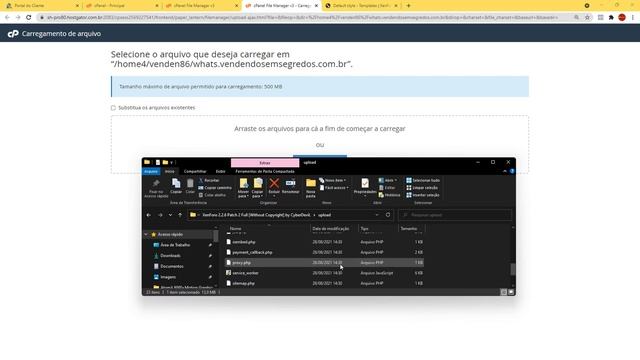The image size is (640, 360).
Task: Click Histórico in the ribbon
Action: coord(389,195)
